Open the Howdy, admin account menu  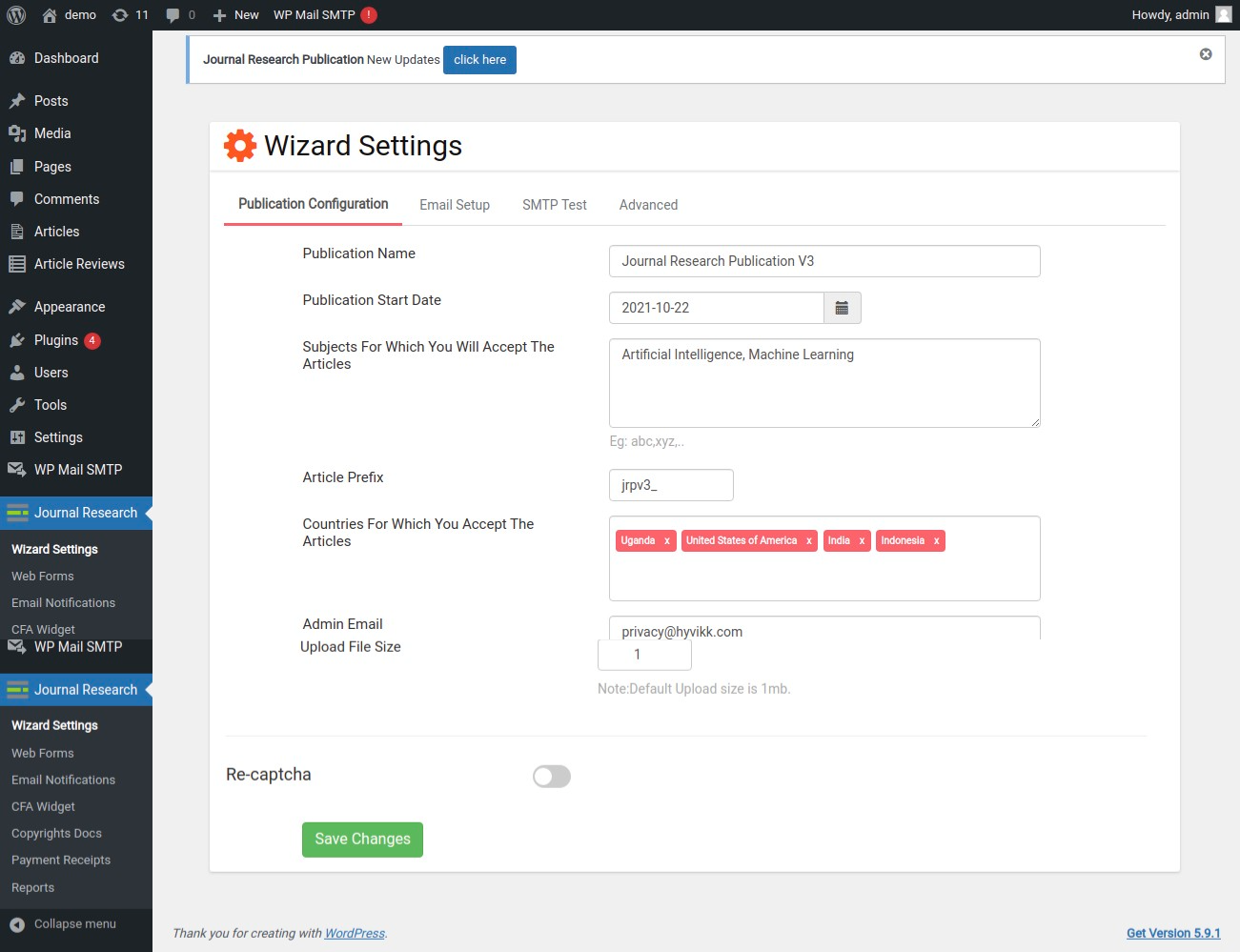[x=1180, y=14]
